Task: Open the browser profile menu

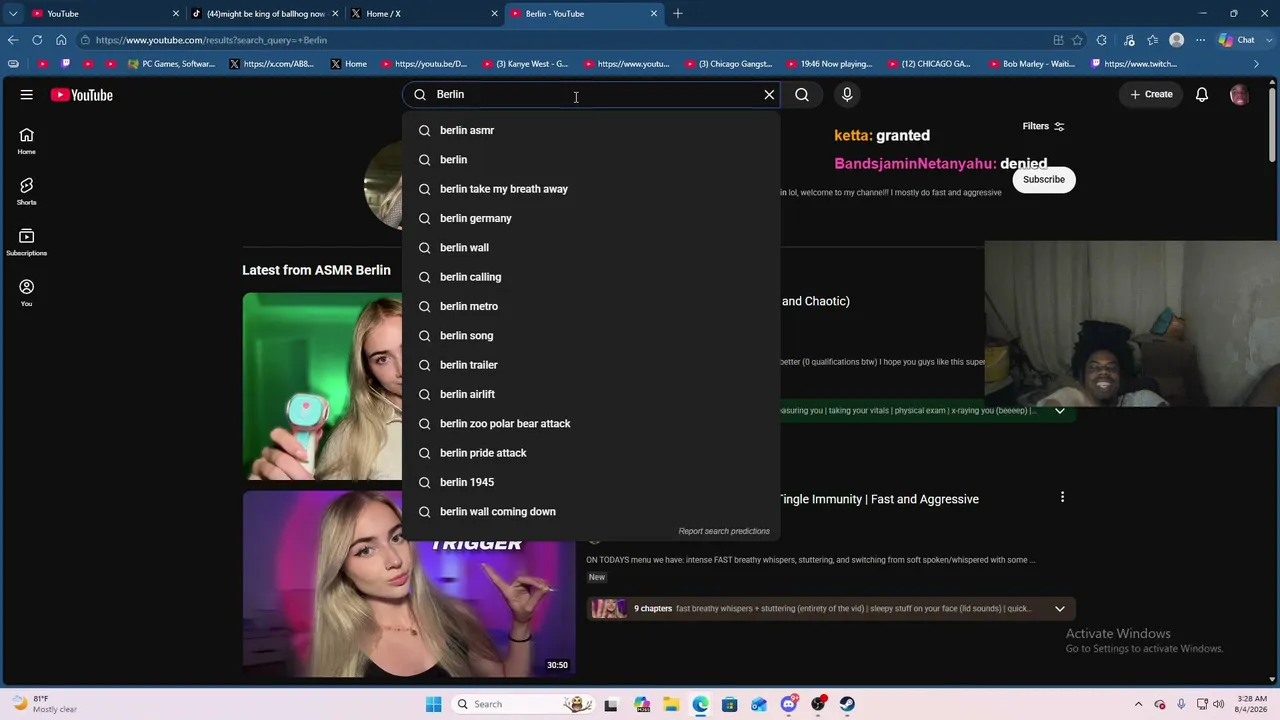Action: 1177,40
